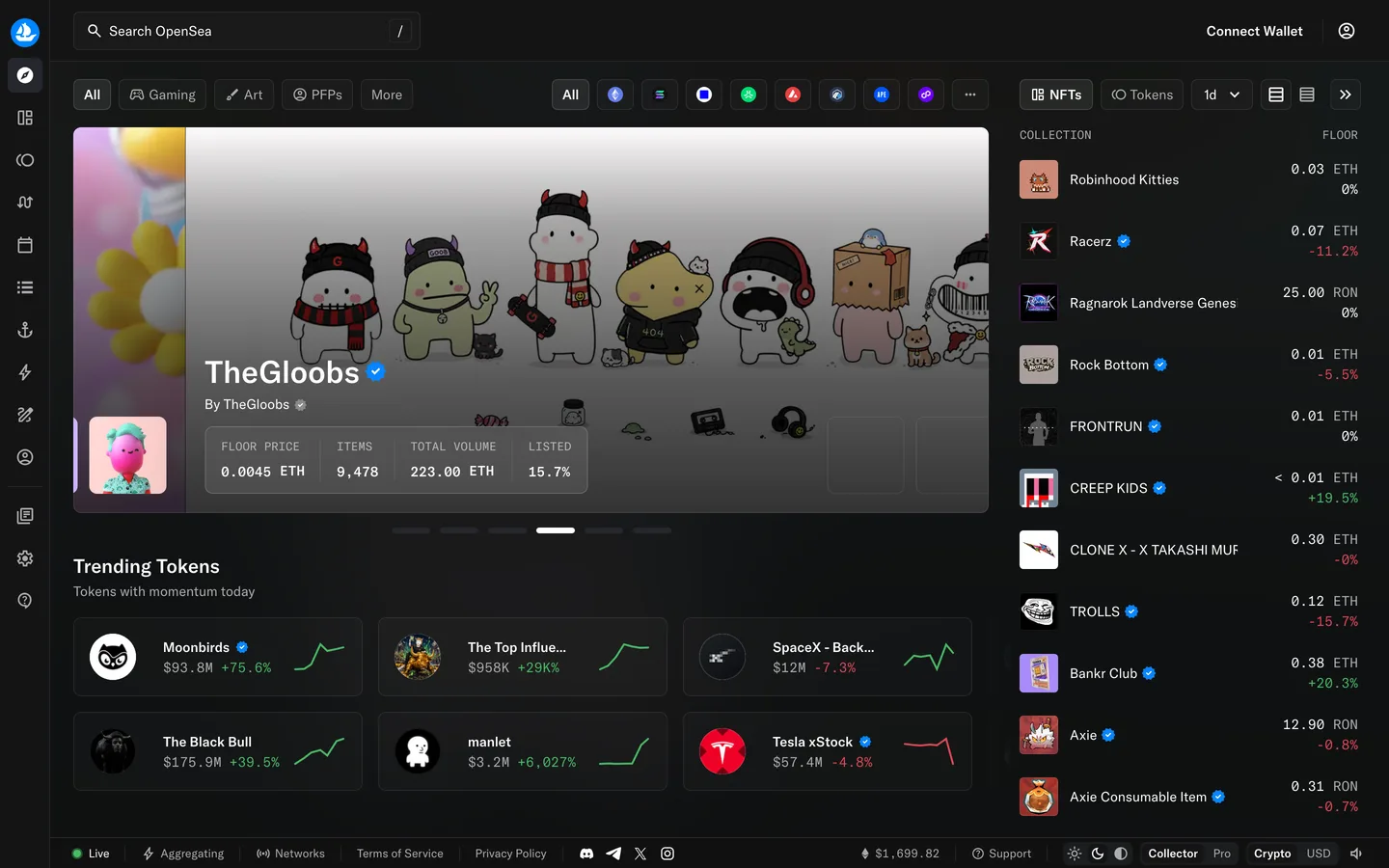Image resolution: width=1389 pixels, height=868 pixels.
Task: Open the account icon next to Connect Wallet
Action: tap(1347, 31)
